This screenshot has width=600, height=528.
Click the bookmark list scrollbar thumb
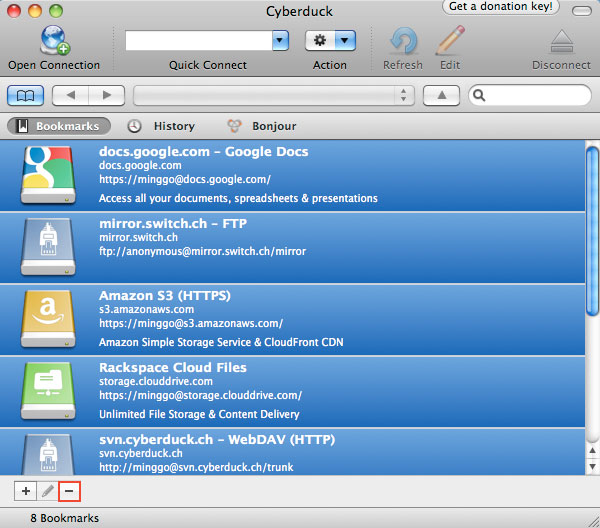[x=592, y=231]
